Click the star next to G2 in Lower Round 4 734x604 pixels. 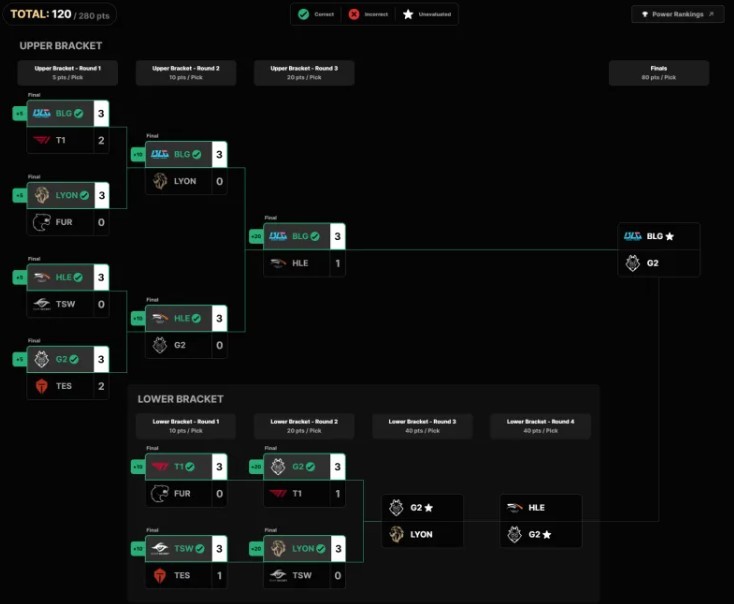pyautogui.click(x=546, y=534)
